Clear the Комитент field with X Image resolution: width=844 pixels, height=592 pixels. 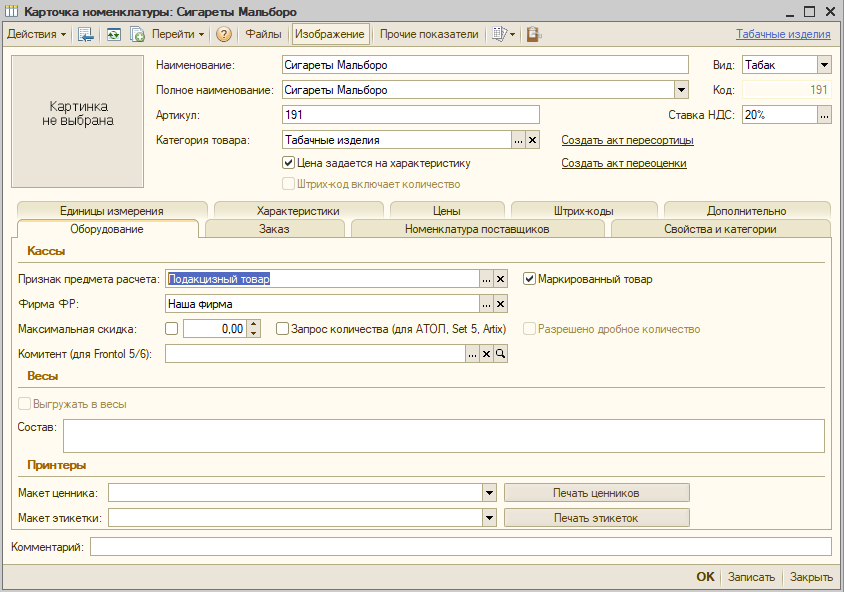point(487,354)
